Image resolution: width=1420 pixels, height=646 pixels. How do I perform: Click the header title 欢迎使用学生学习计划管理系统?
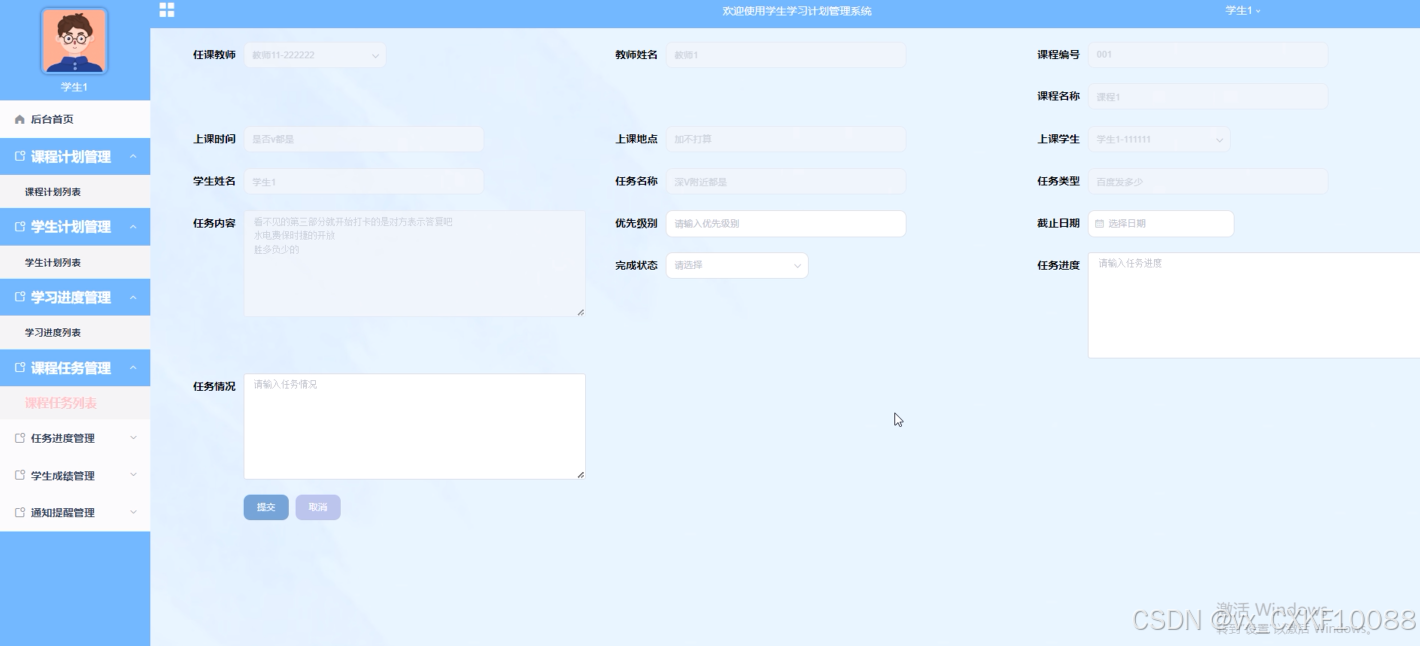[x=797, y=11]
